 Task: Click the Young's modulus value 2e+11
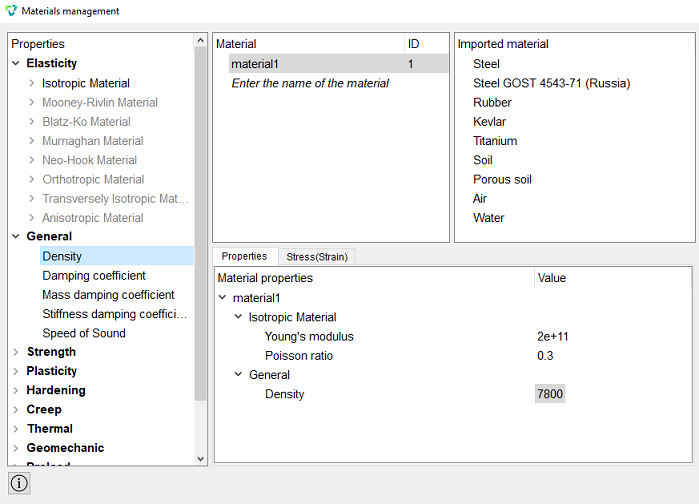pyautogui.click(x=553, y=336)
